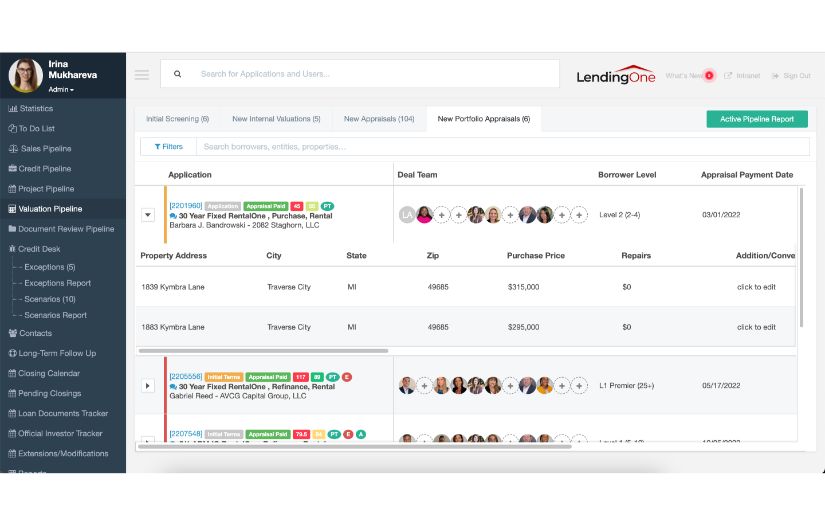The width and height of the screenshot is (825, 525).
Task: Click red E badge on 2205556
Action: pos(347,377)
